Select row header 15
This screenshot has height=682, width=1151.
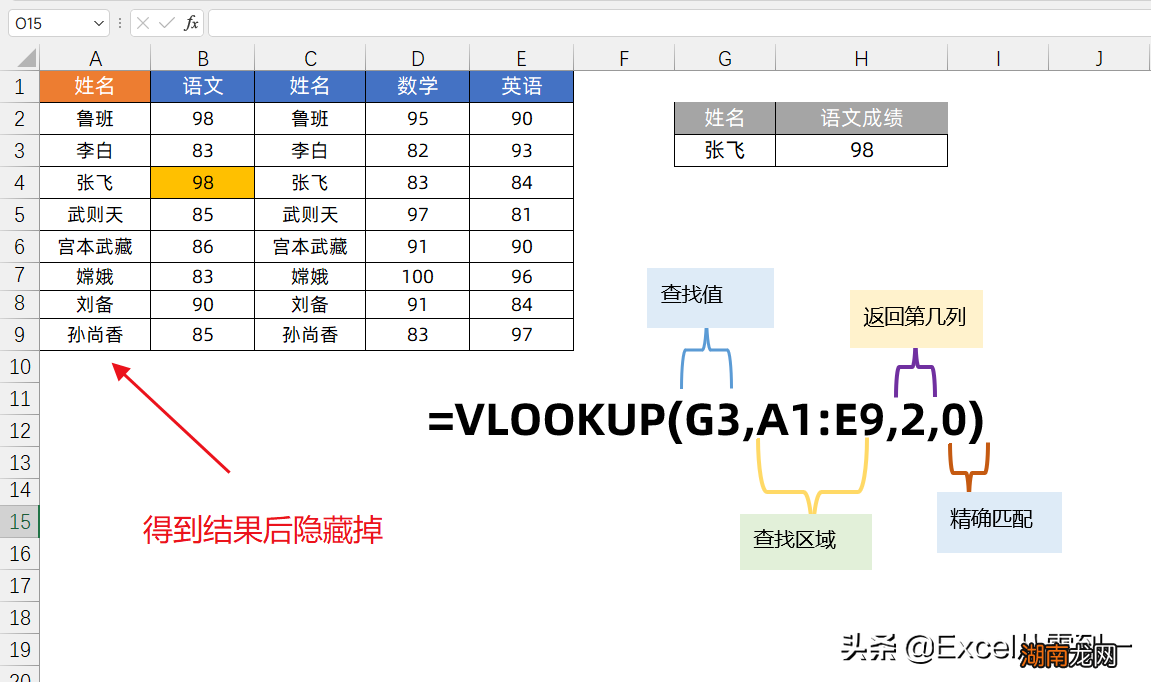(18, 522)
